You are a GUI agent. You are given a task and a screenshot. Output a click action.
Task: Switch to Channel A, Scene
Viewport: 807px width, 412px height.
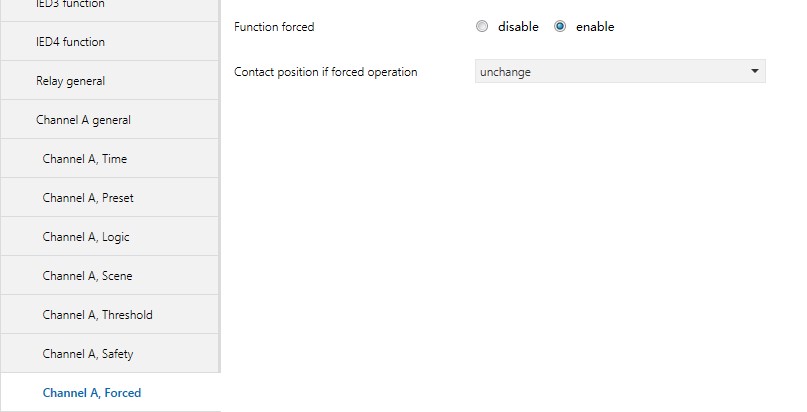pos(87,276)
